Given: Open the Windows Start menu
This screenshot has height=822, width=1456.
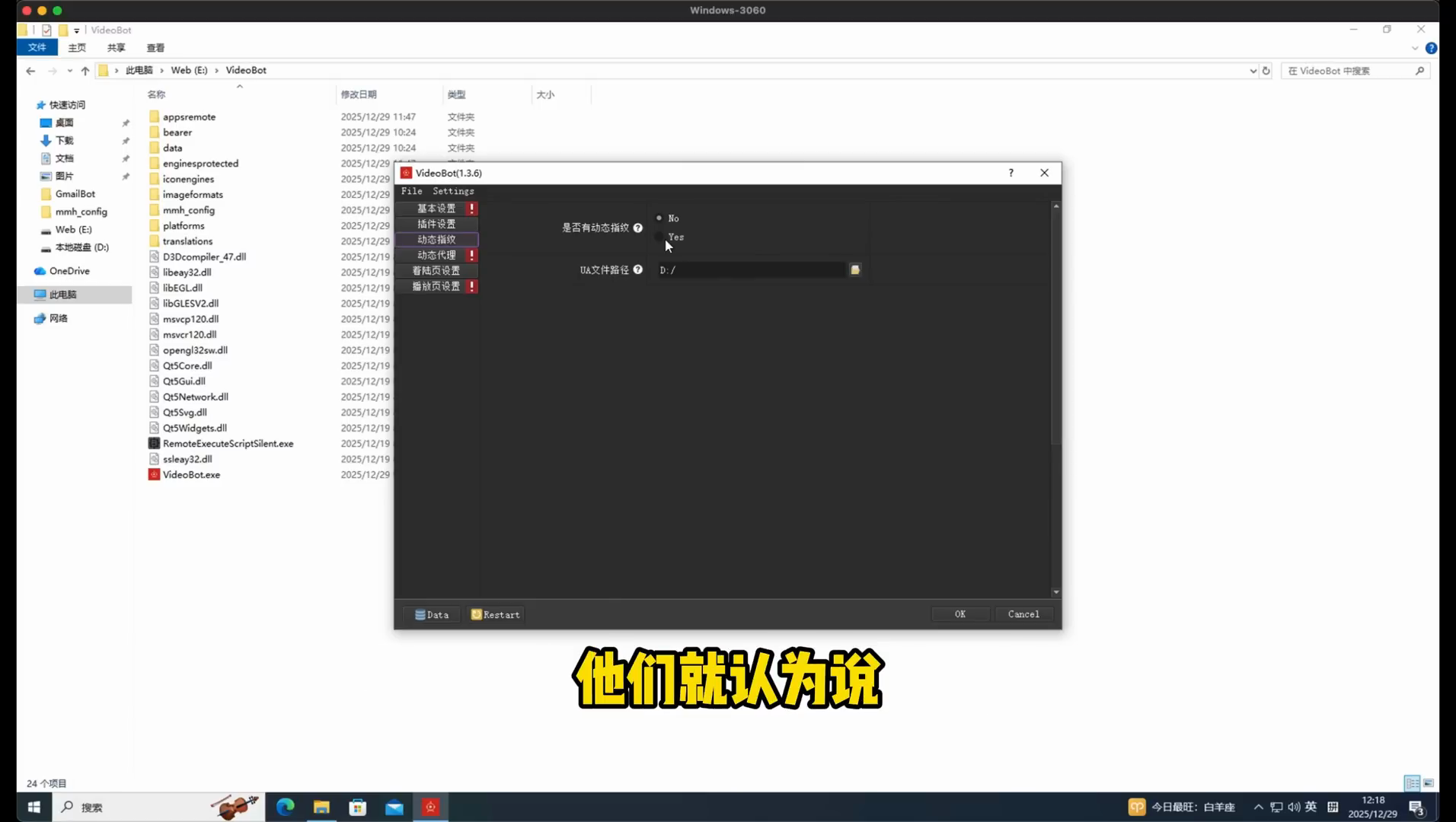Looking at the screenshot, I should point(34,807).
